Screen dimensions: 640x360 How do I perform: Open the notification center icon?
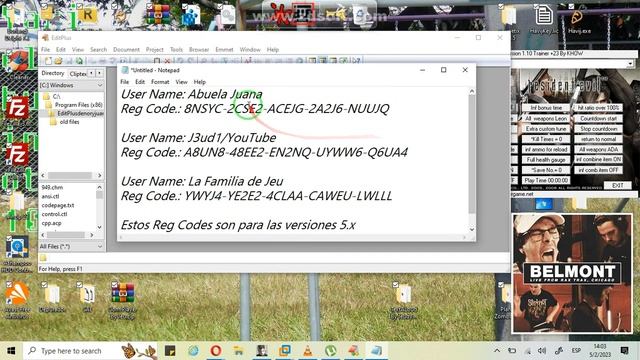[624, 351]
